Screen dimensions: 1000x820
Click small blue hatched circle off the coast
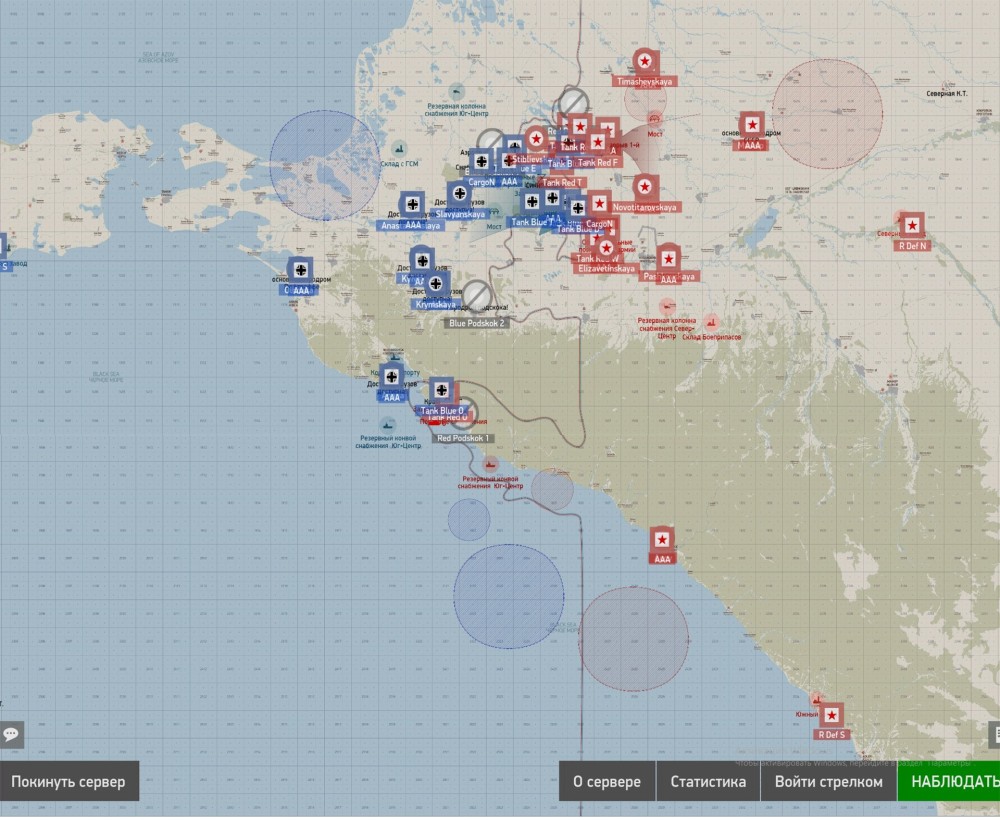point(469,520)
